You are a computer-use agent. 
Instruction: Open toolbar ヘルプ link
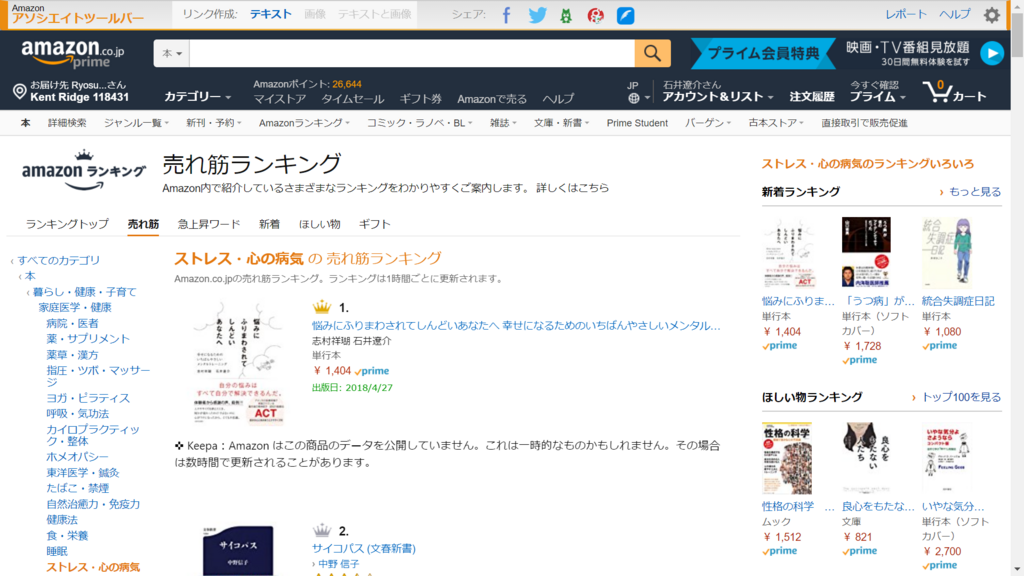click(x=955, y=14)
